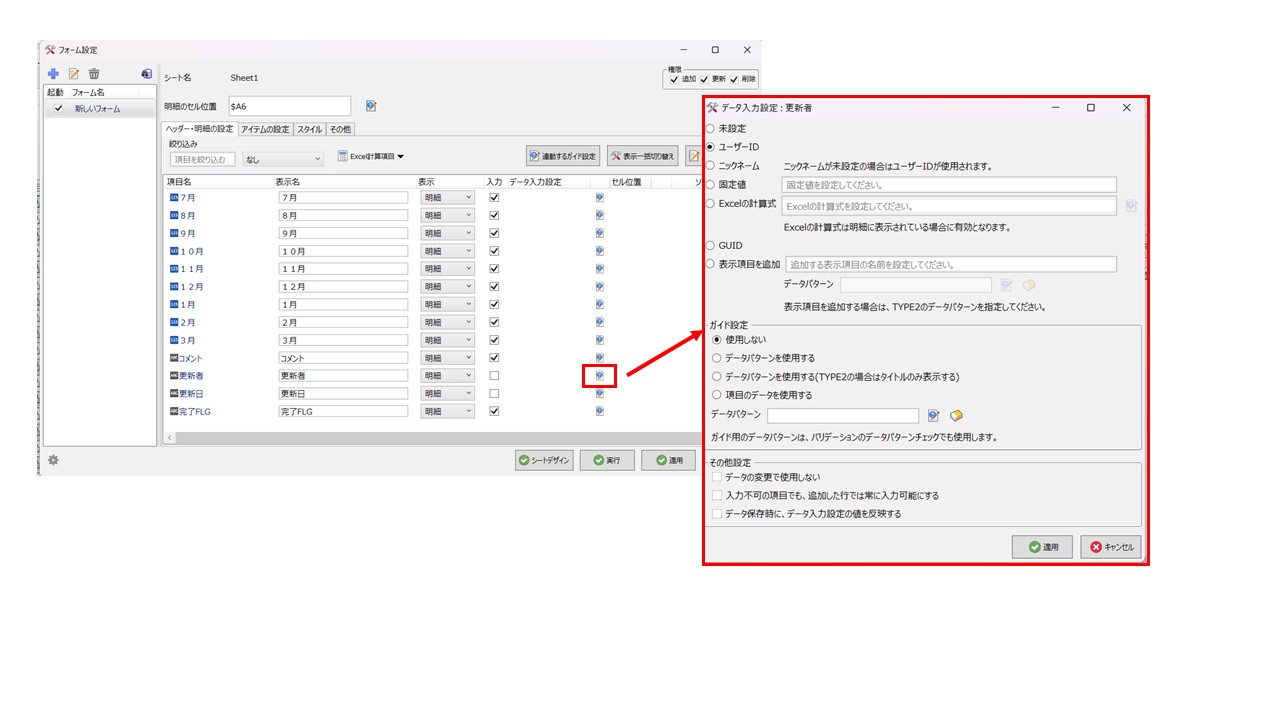Click the 固定値 input field

(948, 185)
